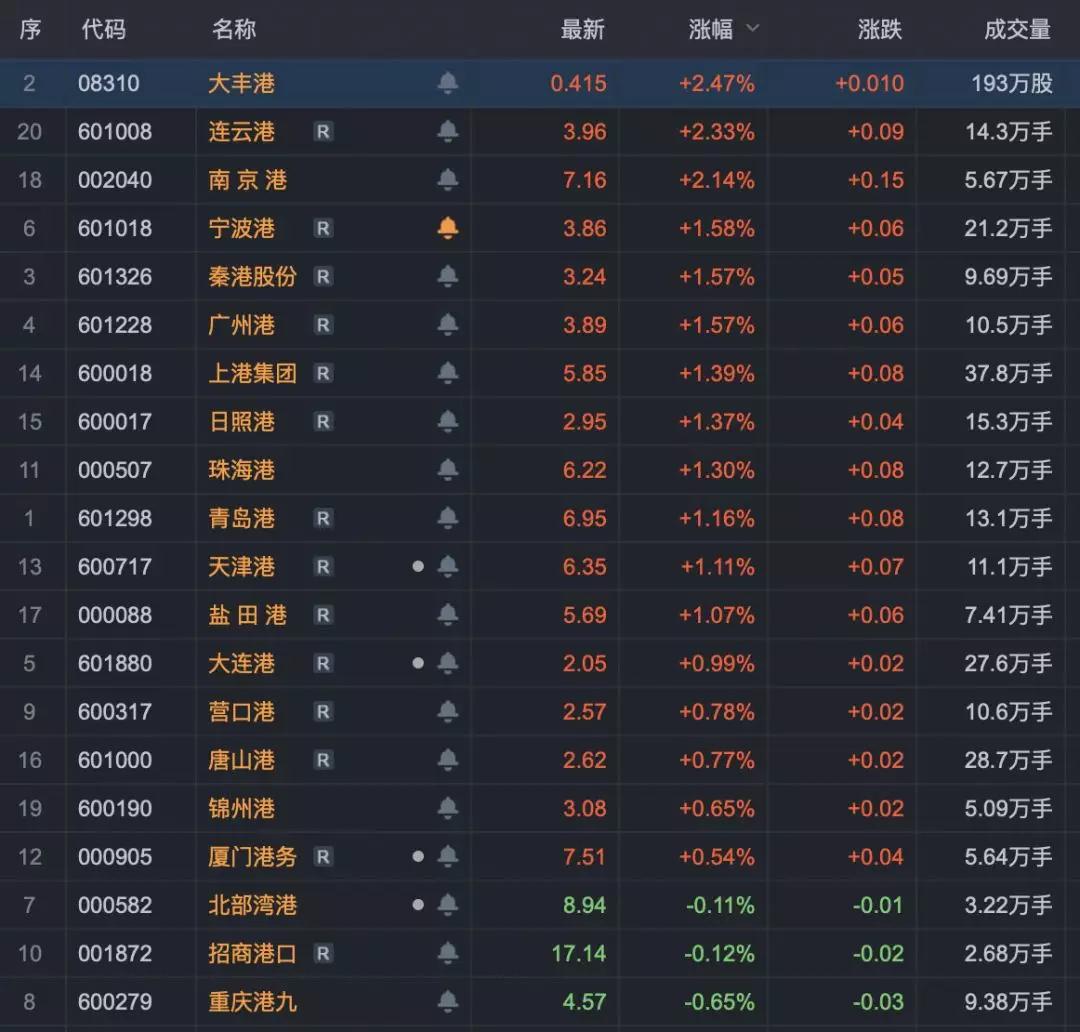Enable the alert bell for 连云港
This screenshot has width=1080, height=1032.
[448, 132]
